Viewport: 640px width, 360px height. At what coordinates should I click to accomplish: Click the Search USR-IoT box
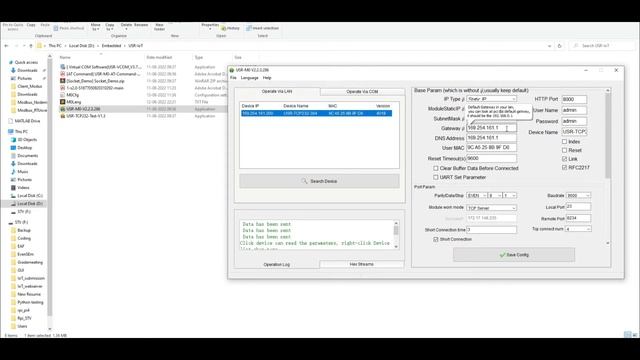coord(602,46)
